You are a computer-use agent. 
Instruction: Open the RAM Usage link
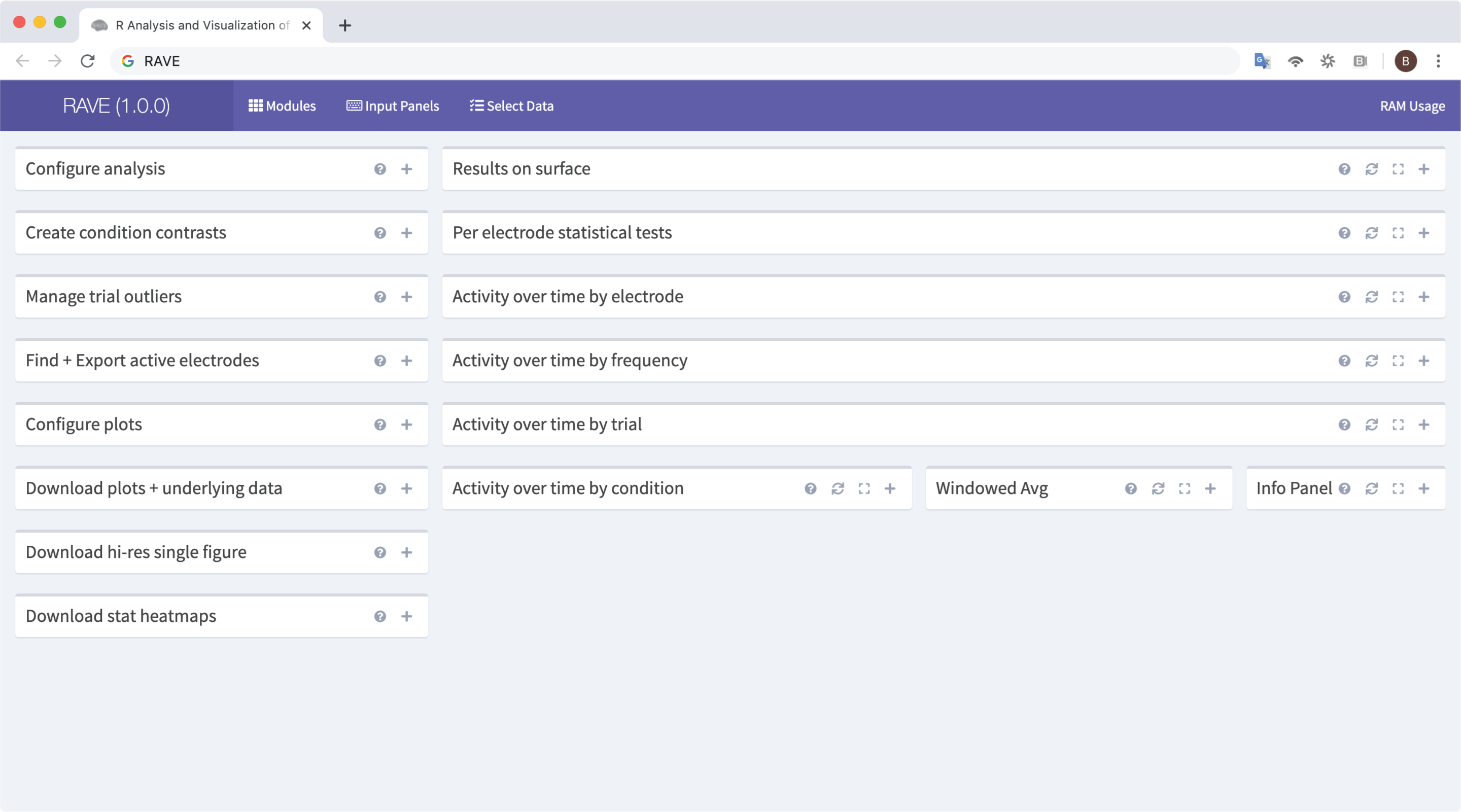(1412, 106)
